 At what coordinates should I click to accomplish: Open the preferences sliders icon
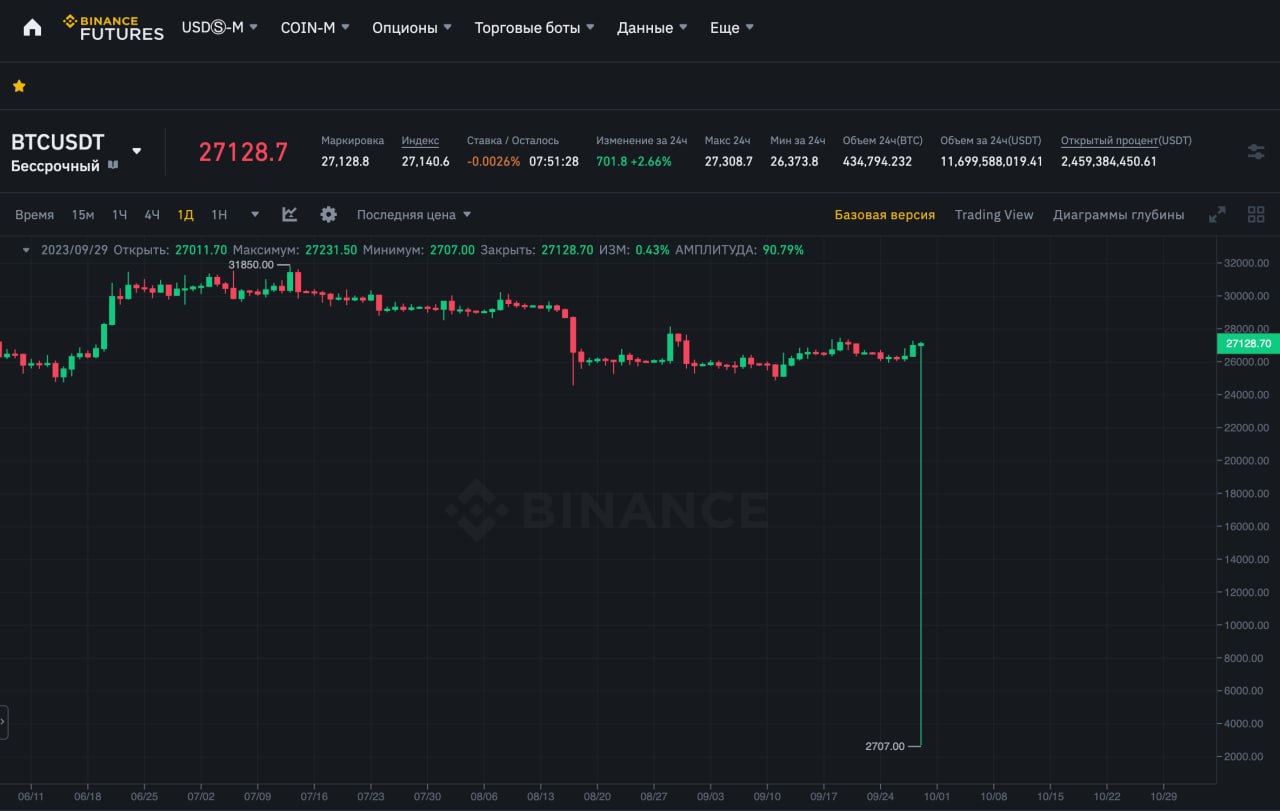[1256, 152]
